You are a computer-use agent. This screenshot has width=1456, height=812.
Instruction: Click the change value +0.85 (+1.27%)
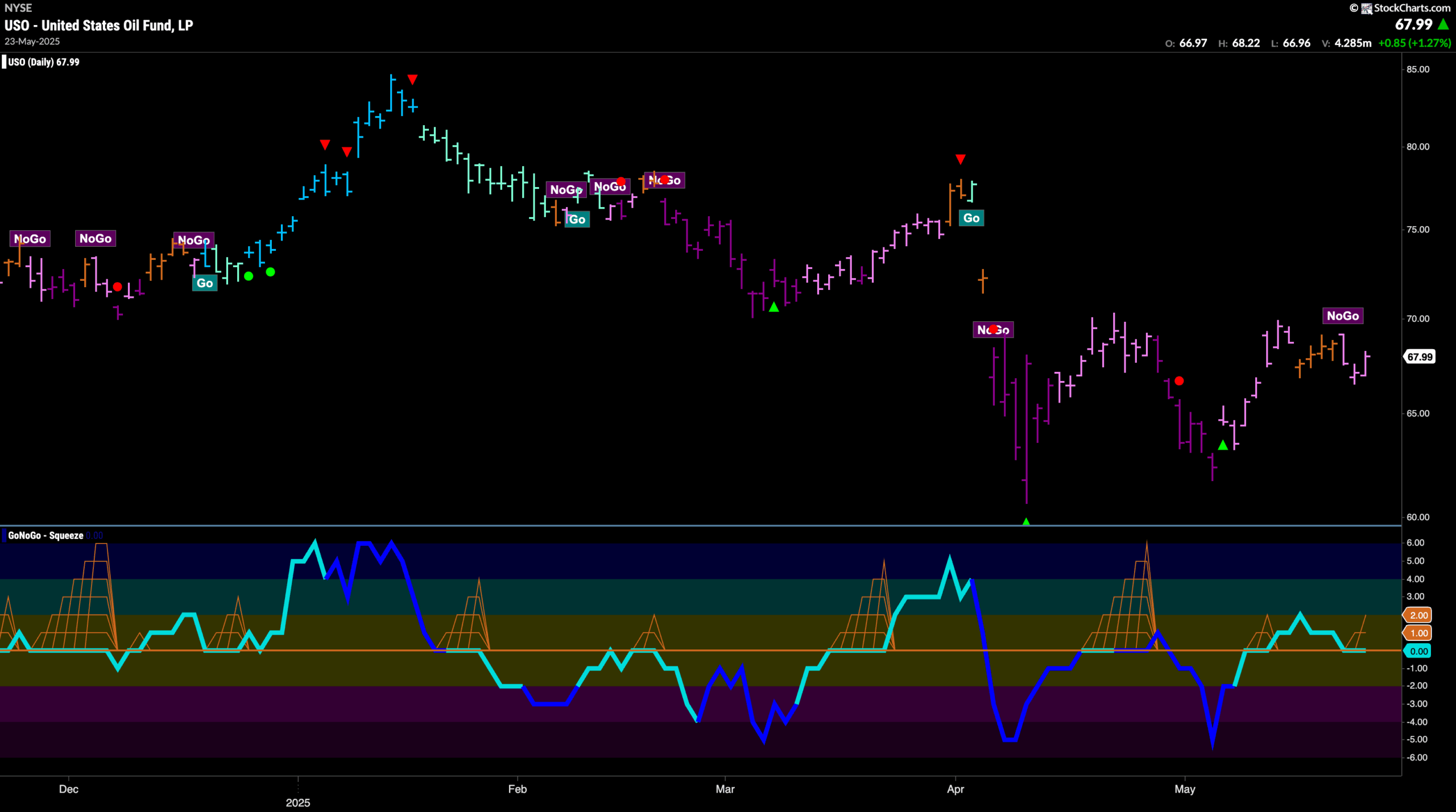1414,43
